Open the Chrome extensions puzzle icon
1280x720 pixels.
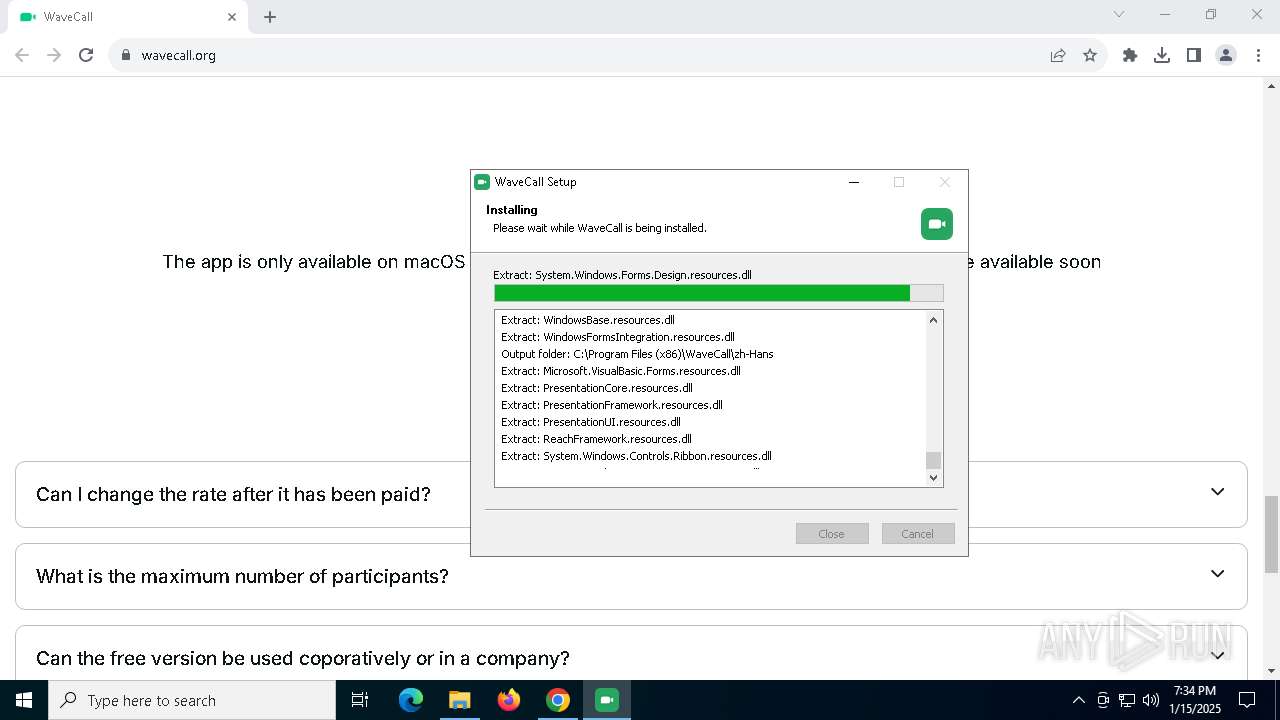coord(1130,55)
